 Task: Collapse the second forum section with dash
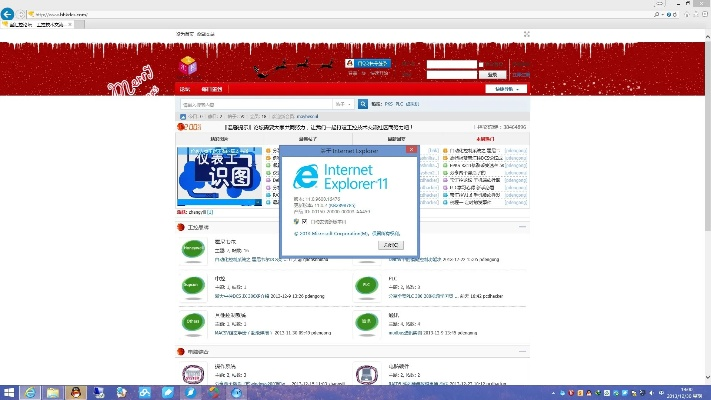(522, 351)
